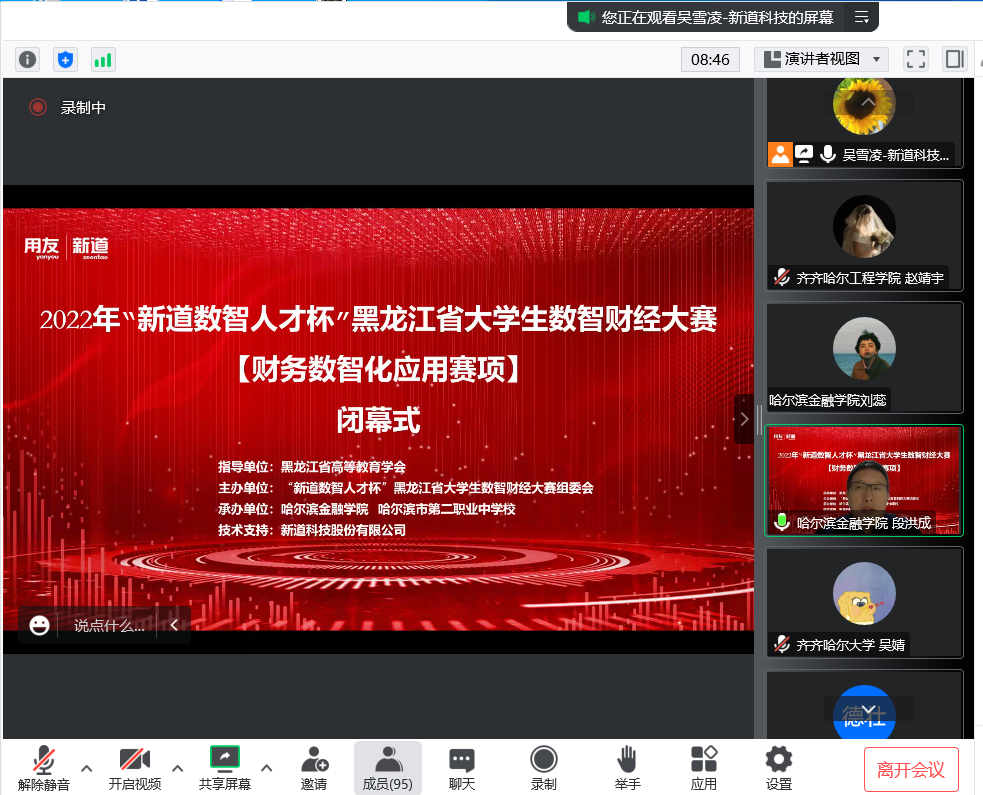Open the Settings gear (设置)

coord(778,767)
